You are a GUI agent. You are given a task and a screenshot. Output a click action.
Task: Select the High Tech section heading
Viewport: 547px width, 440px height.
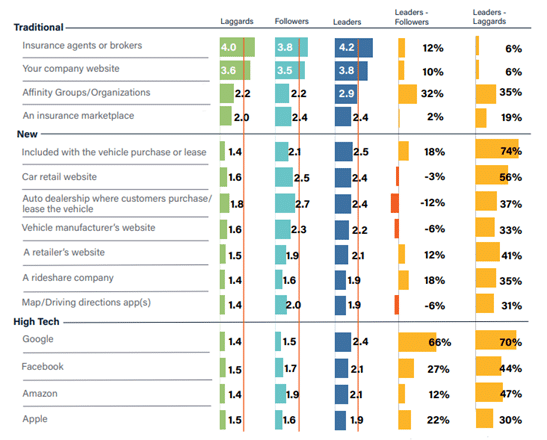click(x=36, y=321)
